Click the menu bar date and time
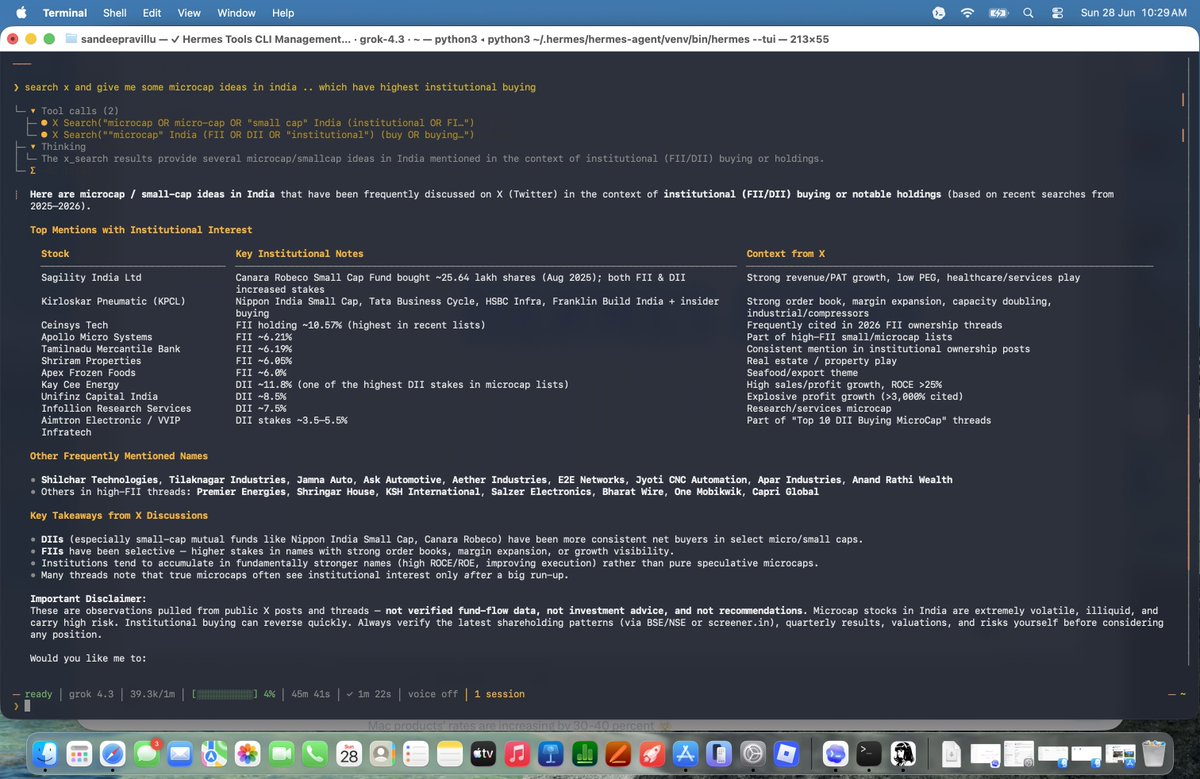This screenshot has height=779, width=1200. pos(1136,13)
